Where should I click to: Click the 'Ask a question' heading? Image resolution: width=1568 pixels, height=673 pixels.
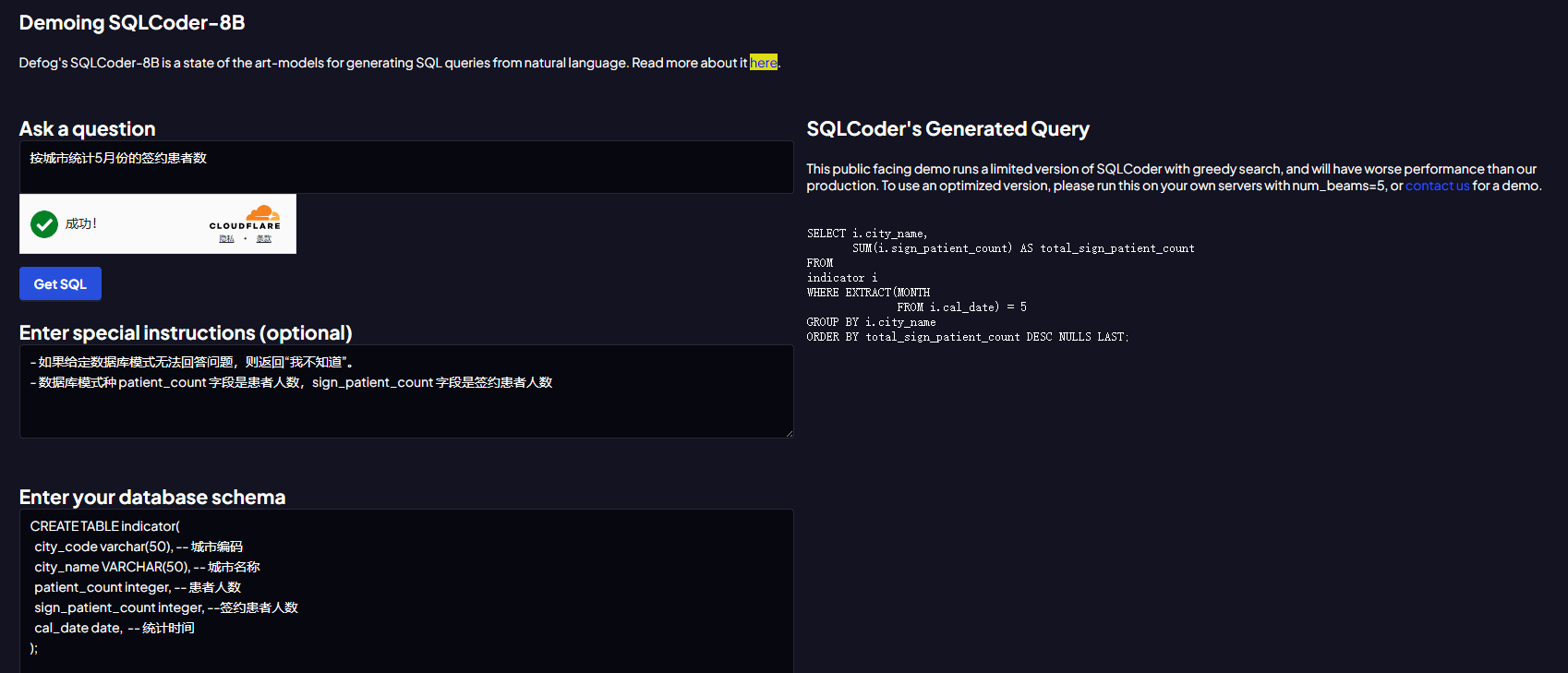(x=87, y=129)
